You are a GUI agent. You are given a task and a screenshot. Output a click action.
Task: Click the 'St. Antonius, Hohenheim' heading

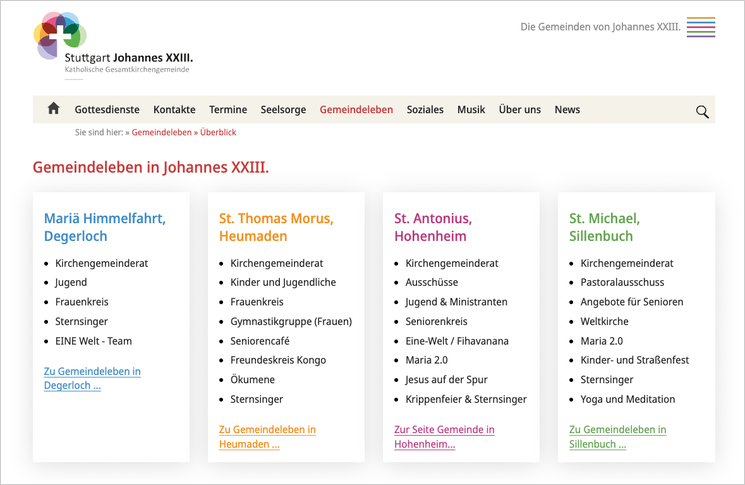(x=433, y=227)
